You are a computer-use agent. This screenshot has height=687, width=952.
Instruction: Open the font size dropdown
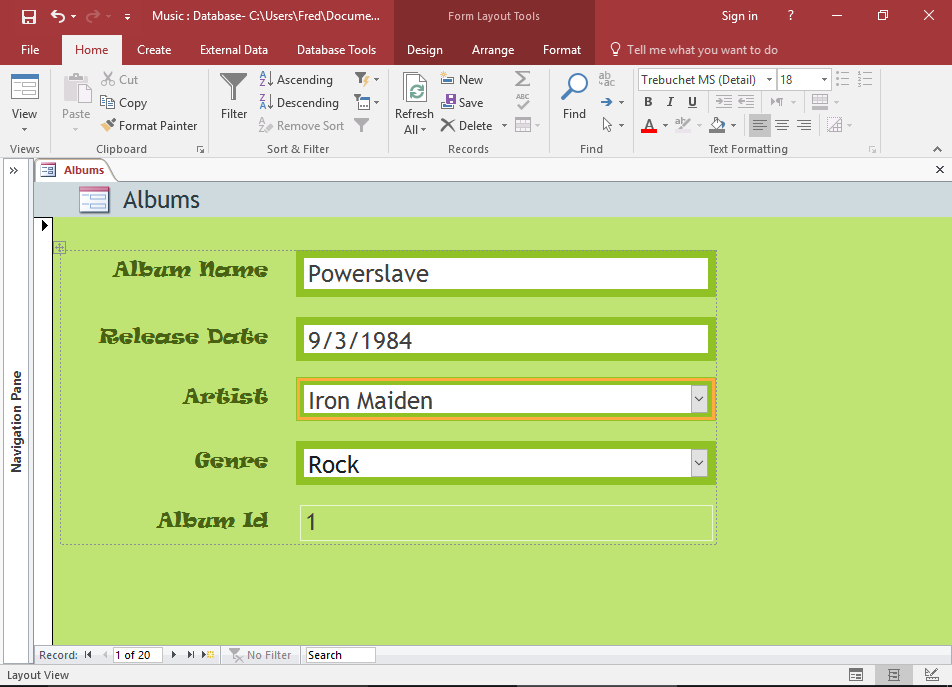(824, 79)
